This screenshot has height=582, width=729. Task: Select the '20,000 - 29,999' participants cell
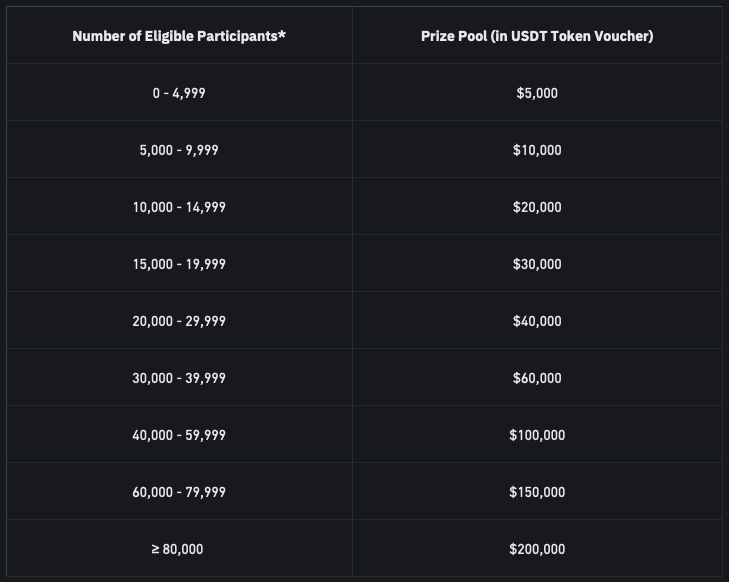179,321
